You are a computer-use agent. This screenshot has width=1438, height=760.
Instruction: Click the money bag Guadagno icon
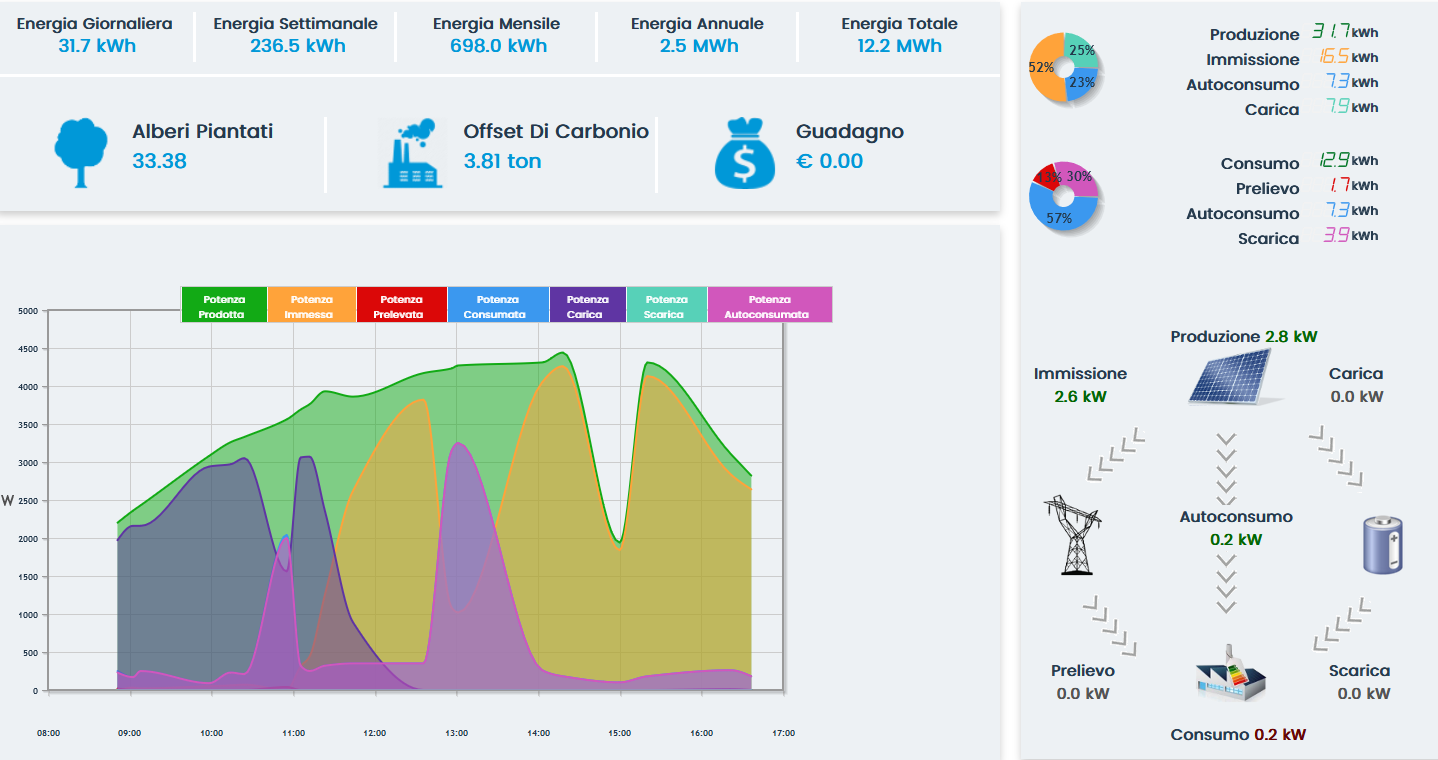click(x=745, y=153)
